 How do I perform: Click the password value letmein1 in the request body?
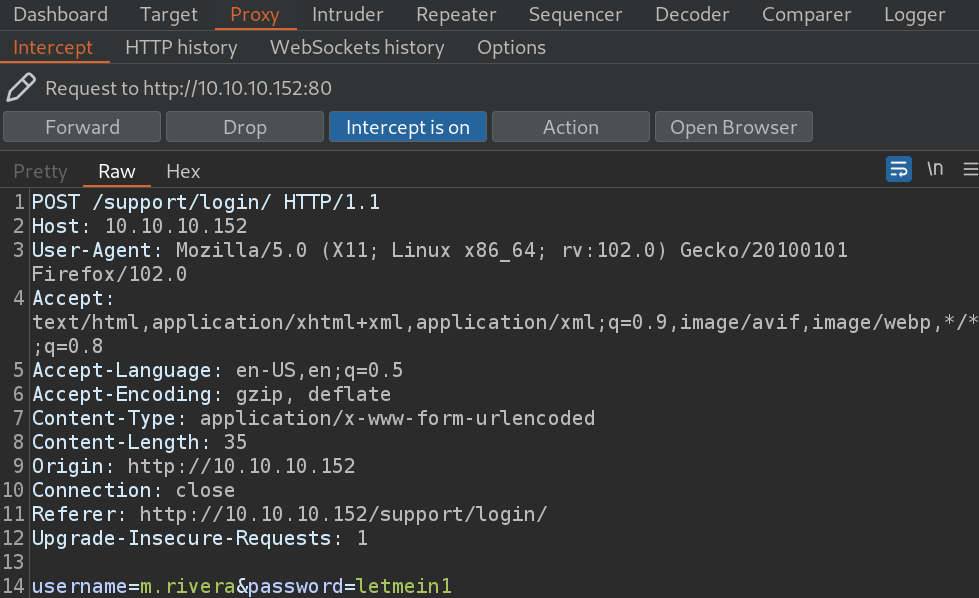coord(404,586)
